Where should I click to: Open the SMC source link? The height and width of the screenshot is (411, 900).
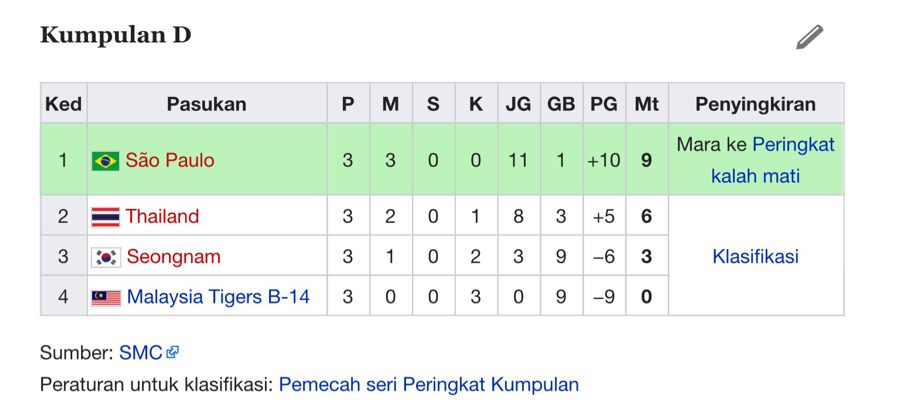click(141, 352)
